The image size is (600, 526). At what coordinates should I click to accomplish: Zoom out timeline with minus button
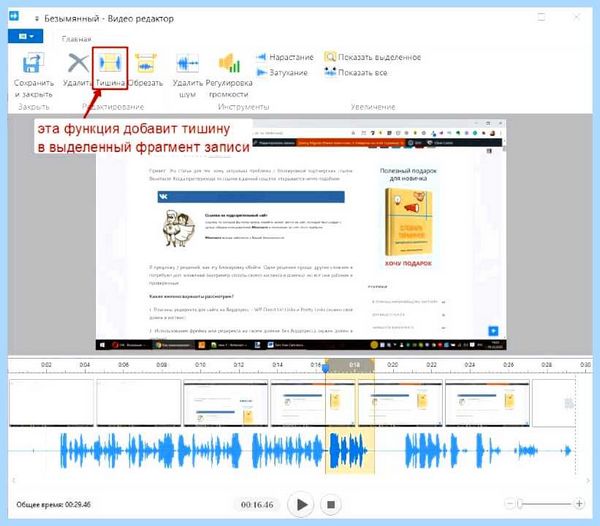tap(509, 503)
